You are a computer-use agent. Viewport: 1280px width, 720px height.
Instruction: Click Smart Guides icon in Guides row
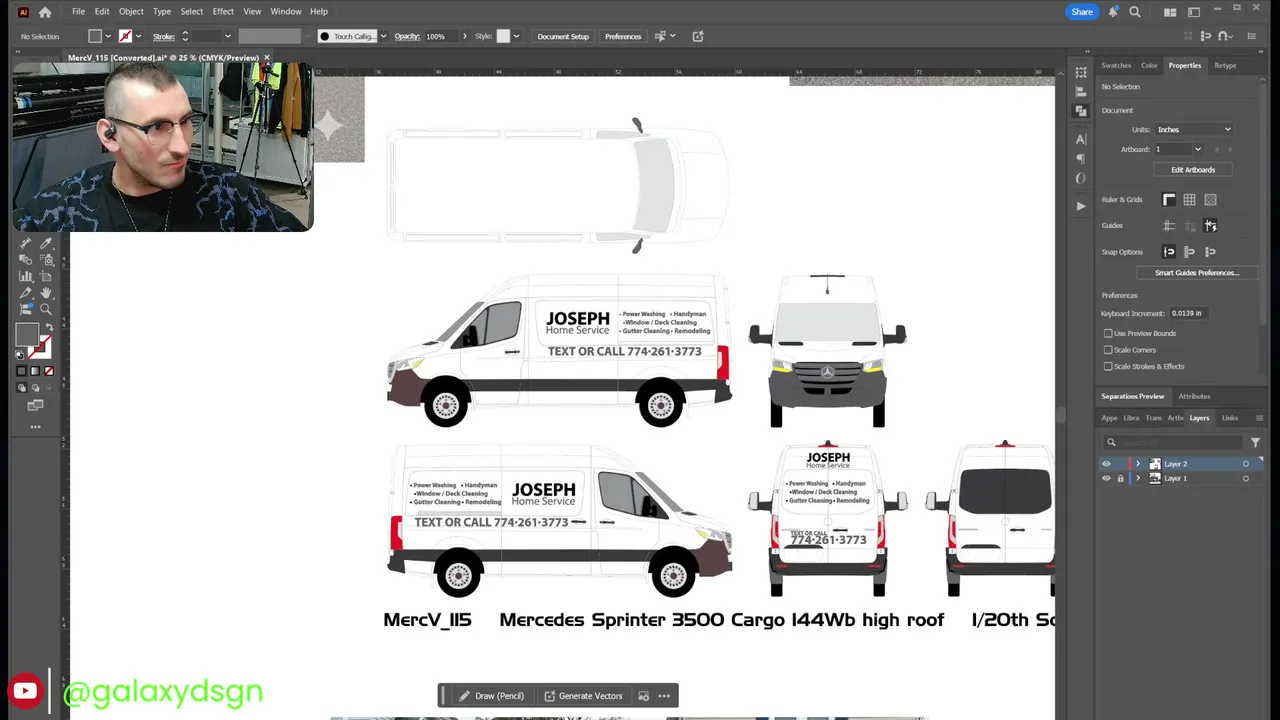tap(1210, 226)
